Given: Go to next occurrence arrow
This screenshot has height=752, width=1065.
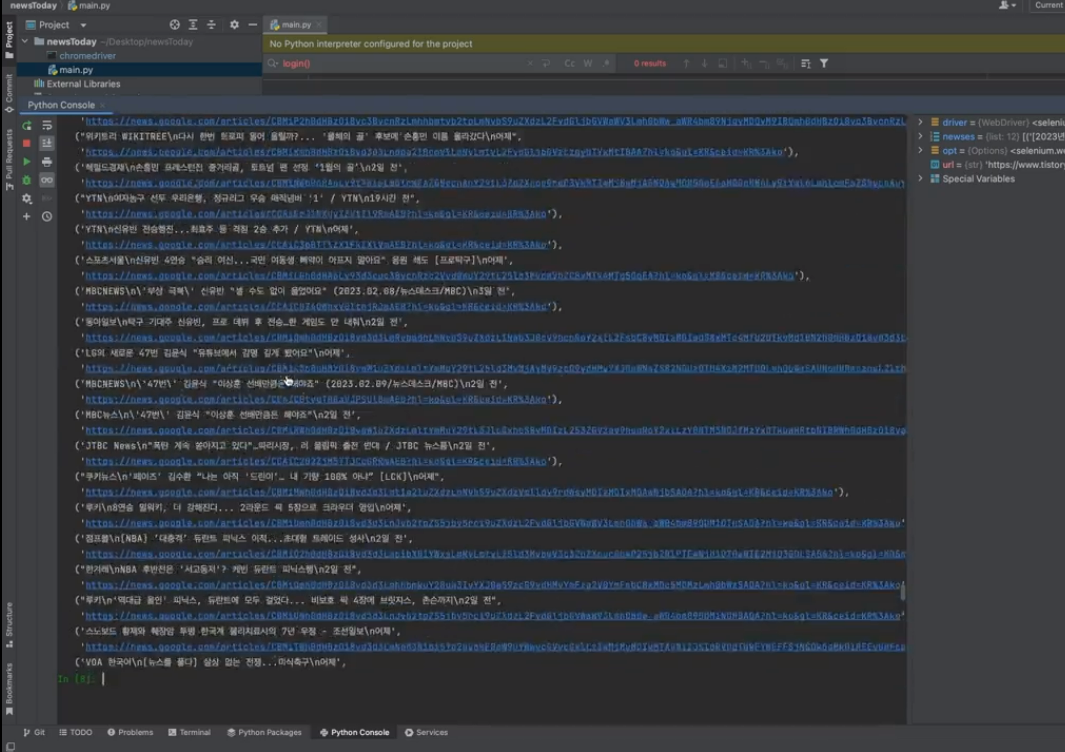Looking at the screenshot, I should [x=704, y=63].
